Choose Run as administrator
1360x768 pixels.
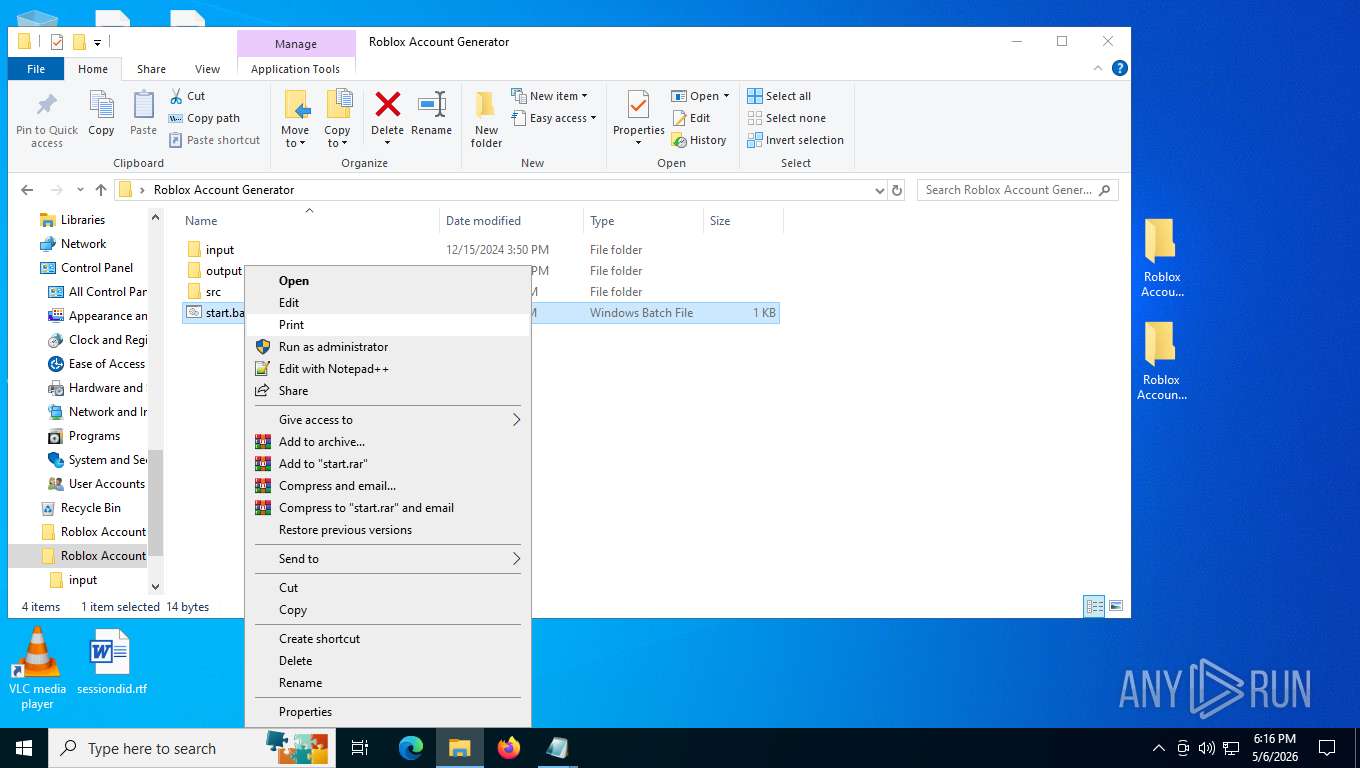point(388,347)
